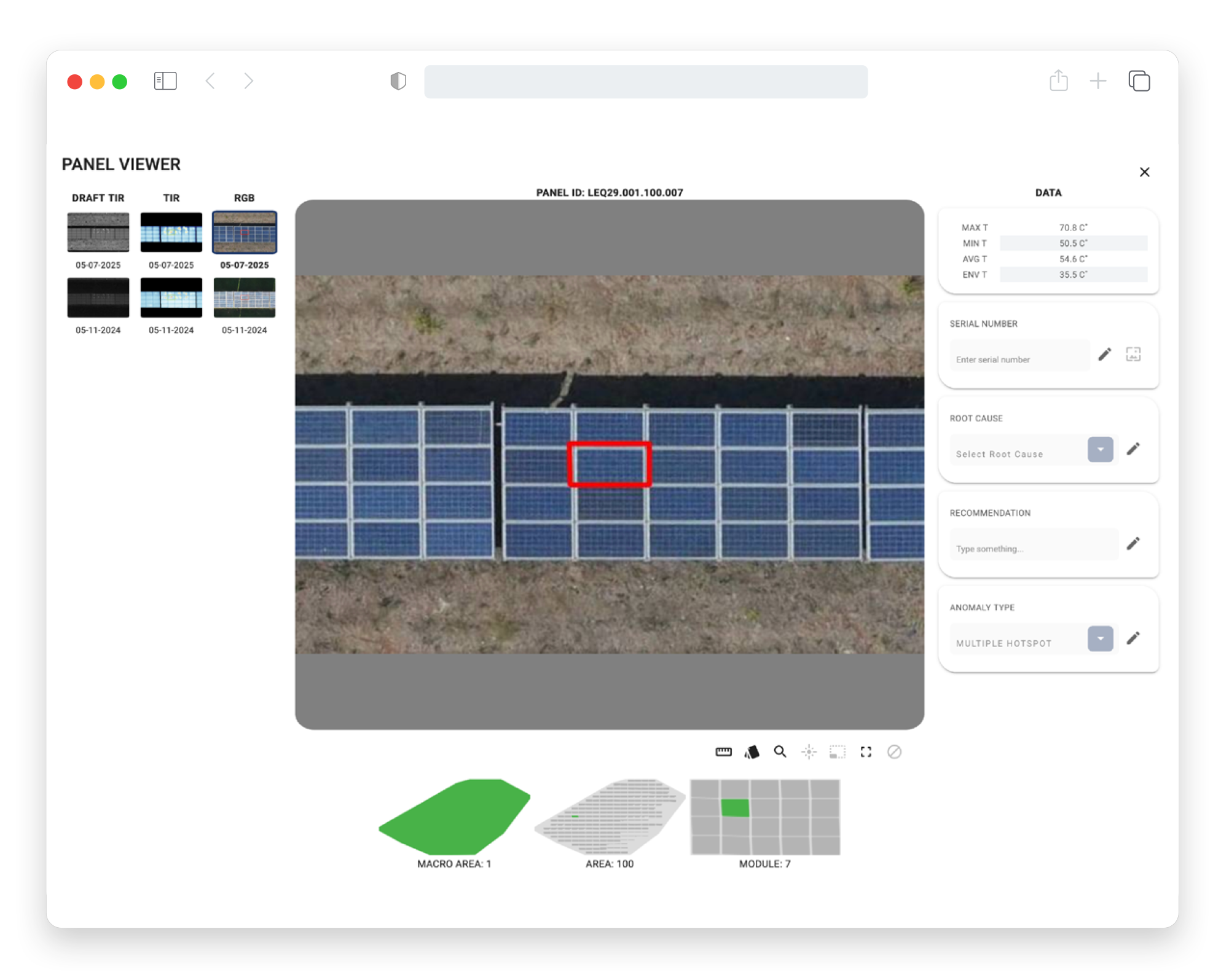
Task: Click the circle-slash cancel icon
Action: [894, 751]
